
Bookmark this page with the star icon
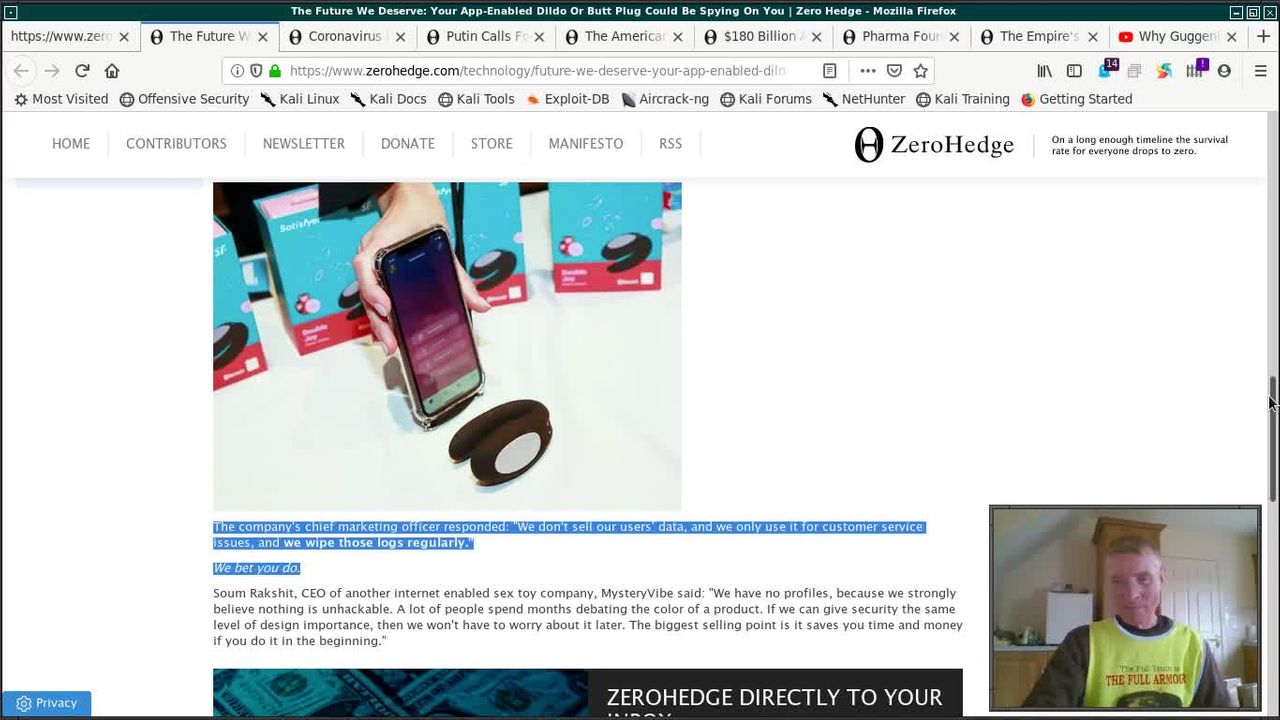click(921, 71)
